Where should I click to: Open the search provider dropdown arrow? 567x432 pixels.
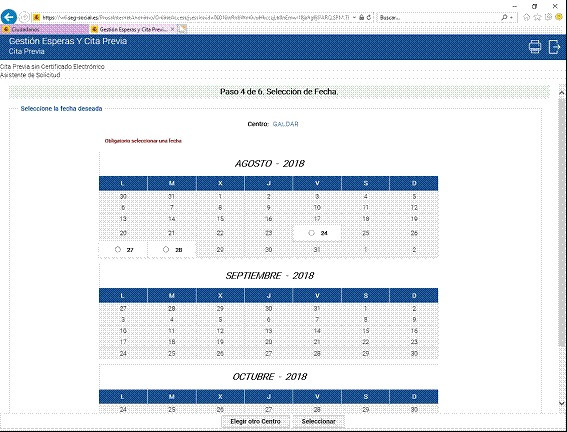511,18
